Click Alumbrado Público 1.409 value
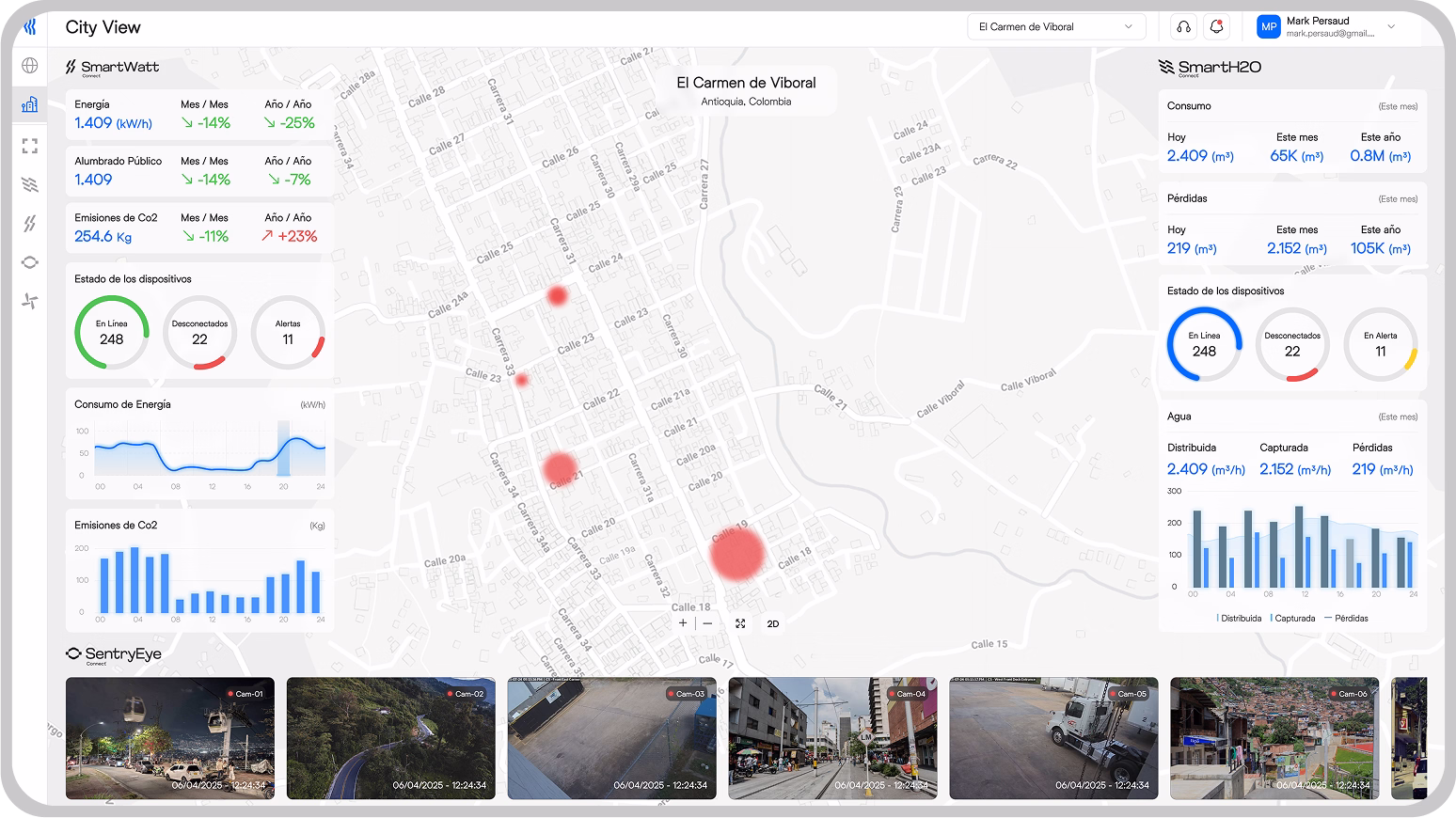The image size is (1456, 818). pos(93,180)
